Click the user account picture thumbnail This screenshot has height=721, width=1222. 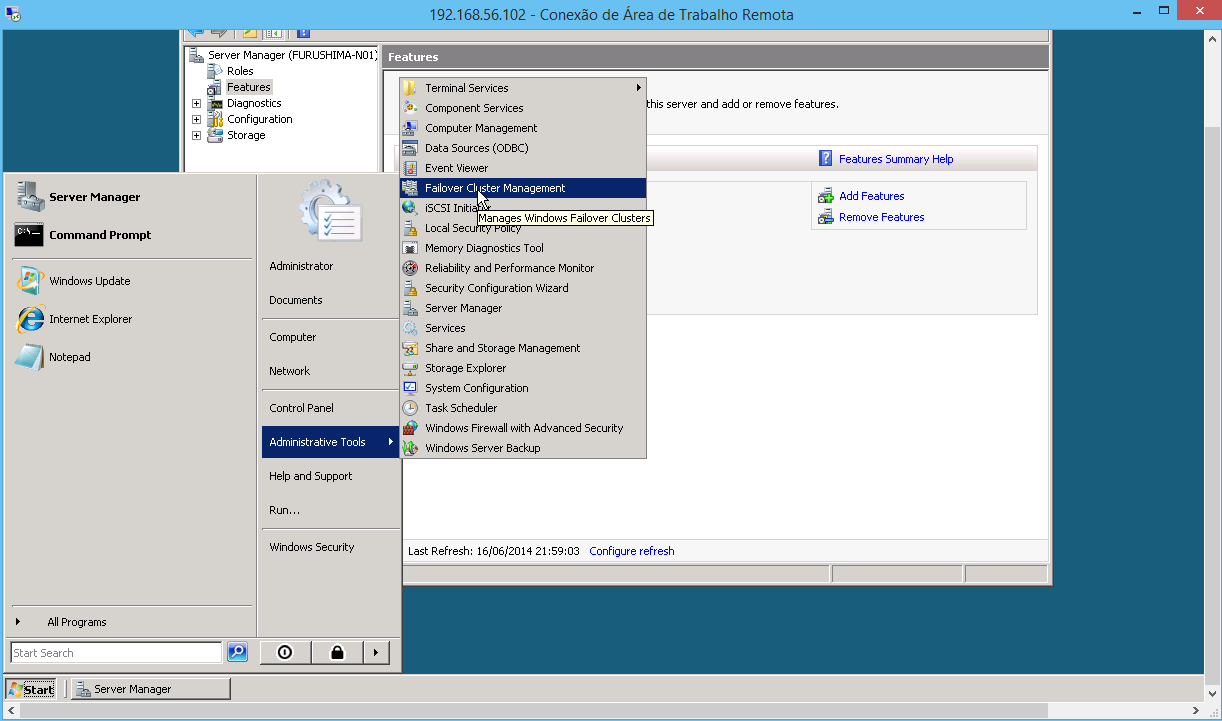coord(330,211)
